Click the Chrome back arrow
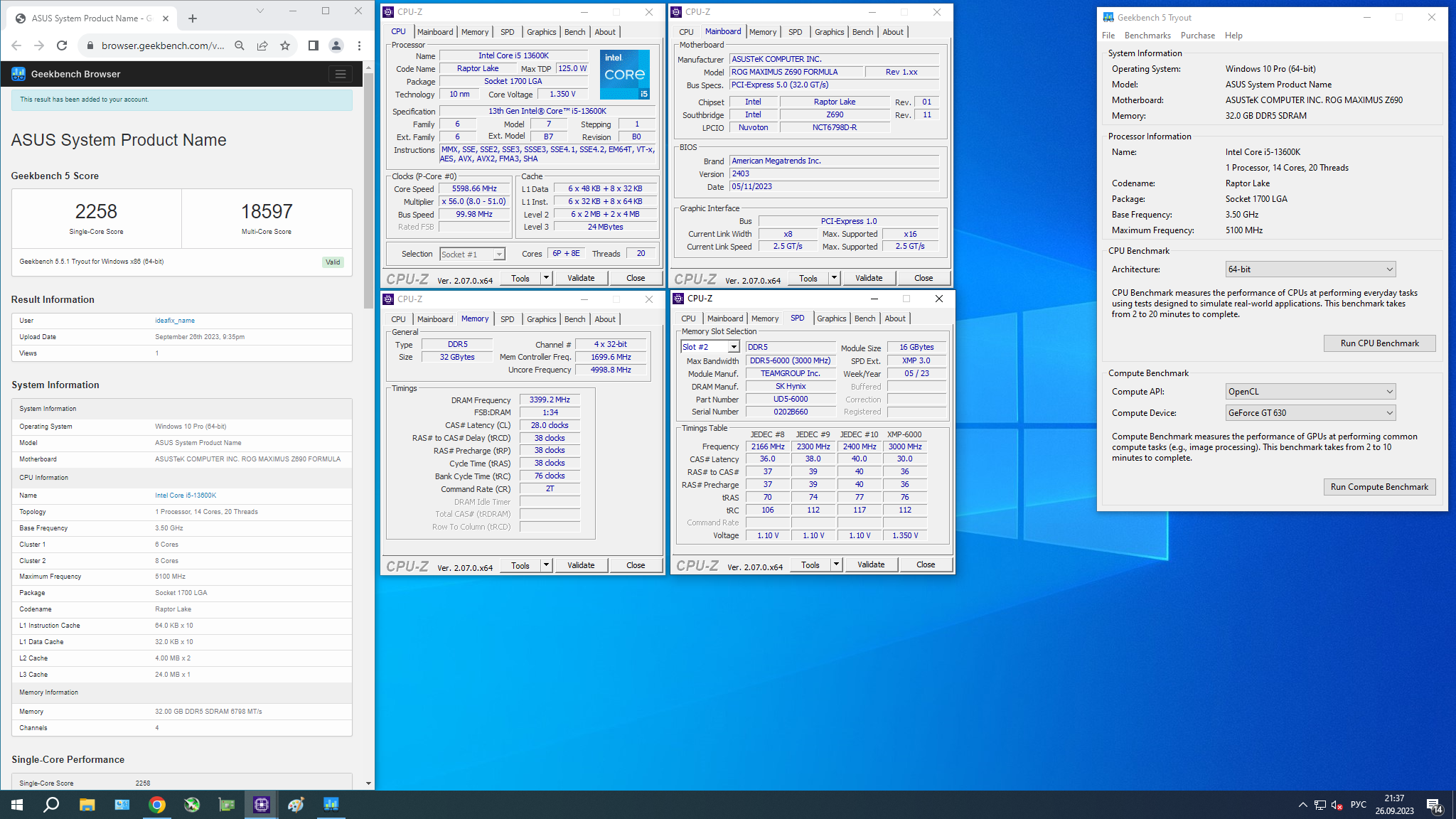The image size is (1456, 819). click(x=16, y=45)
